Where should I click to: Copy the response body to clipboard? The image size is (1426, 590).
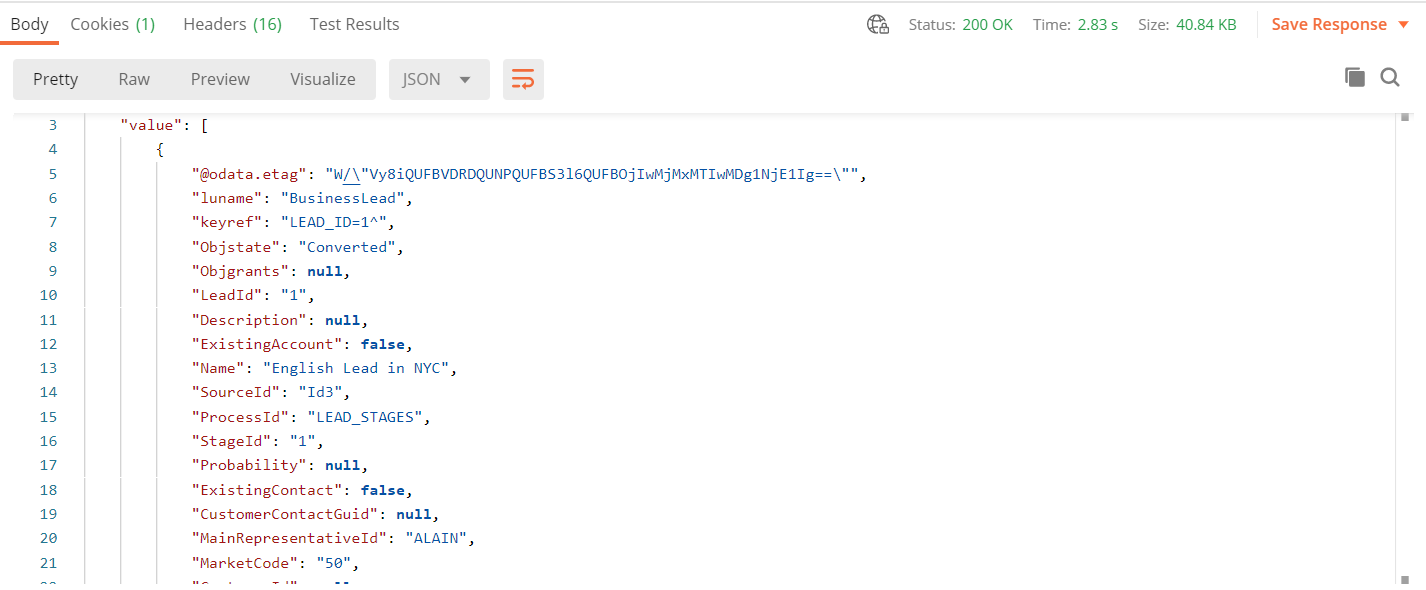pyautogui.click(x=1355, y=77)
